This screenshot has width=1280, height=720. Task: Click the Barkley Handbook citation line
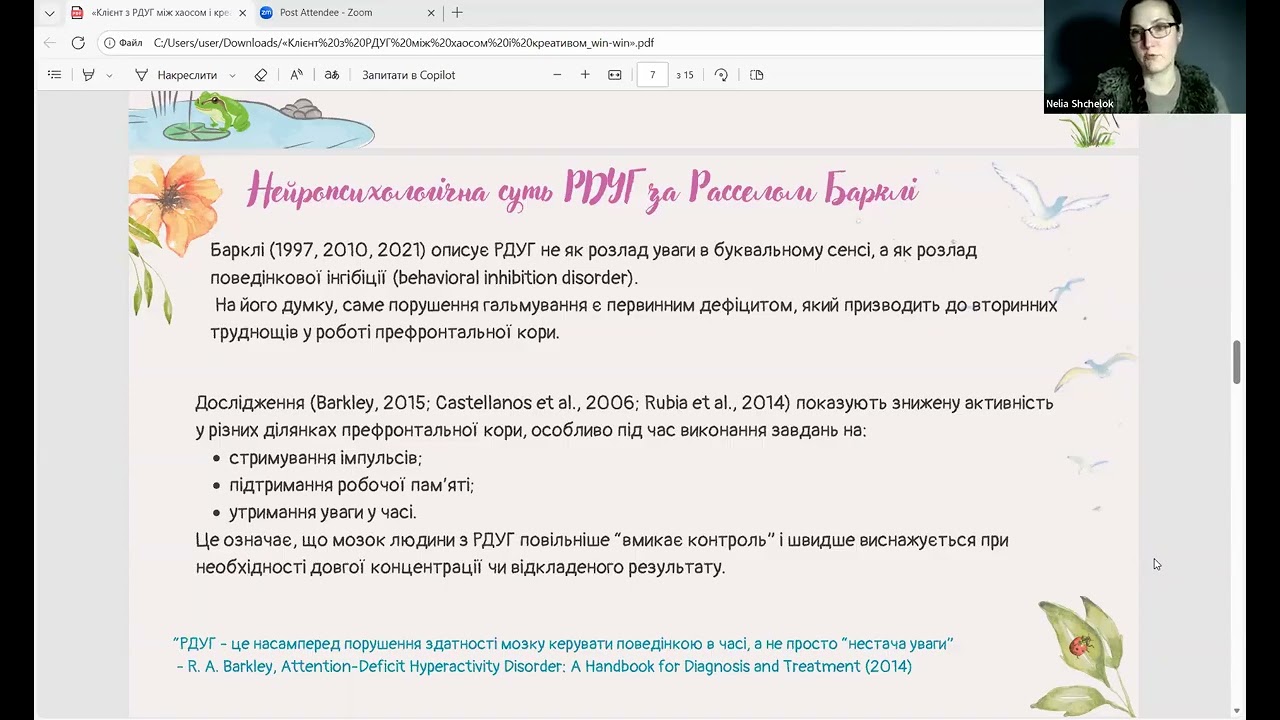[544, 666]
